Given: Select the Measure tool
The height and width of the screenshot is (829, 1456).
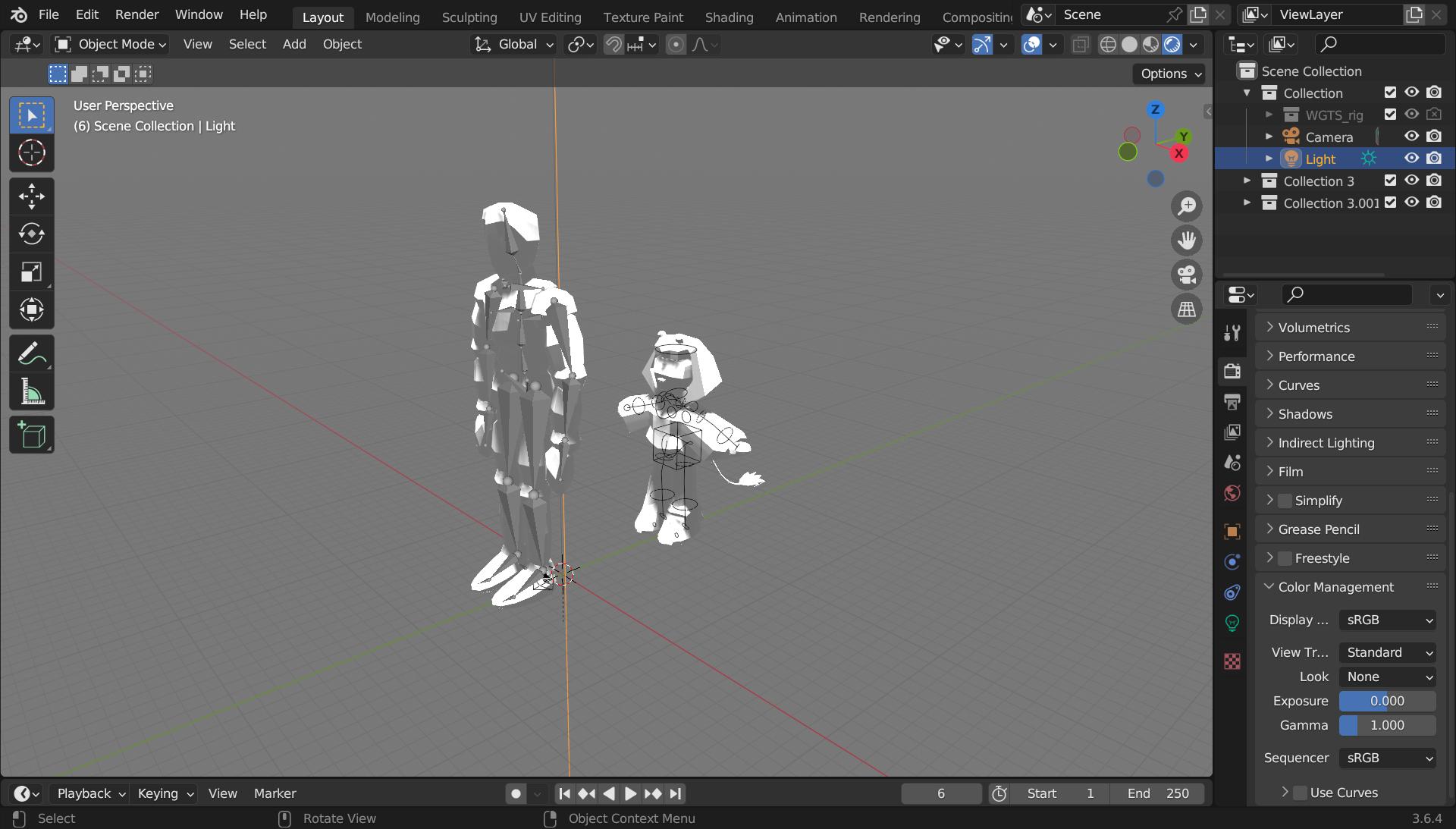Looking at the screenshot, I should [x=32, y=391].
